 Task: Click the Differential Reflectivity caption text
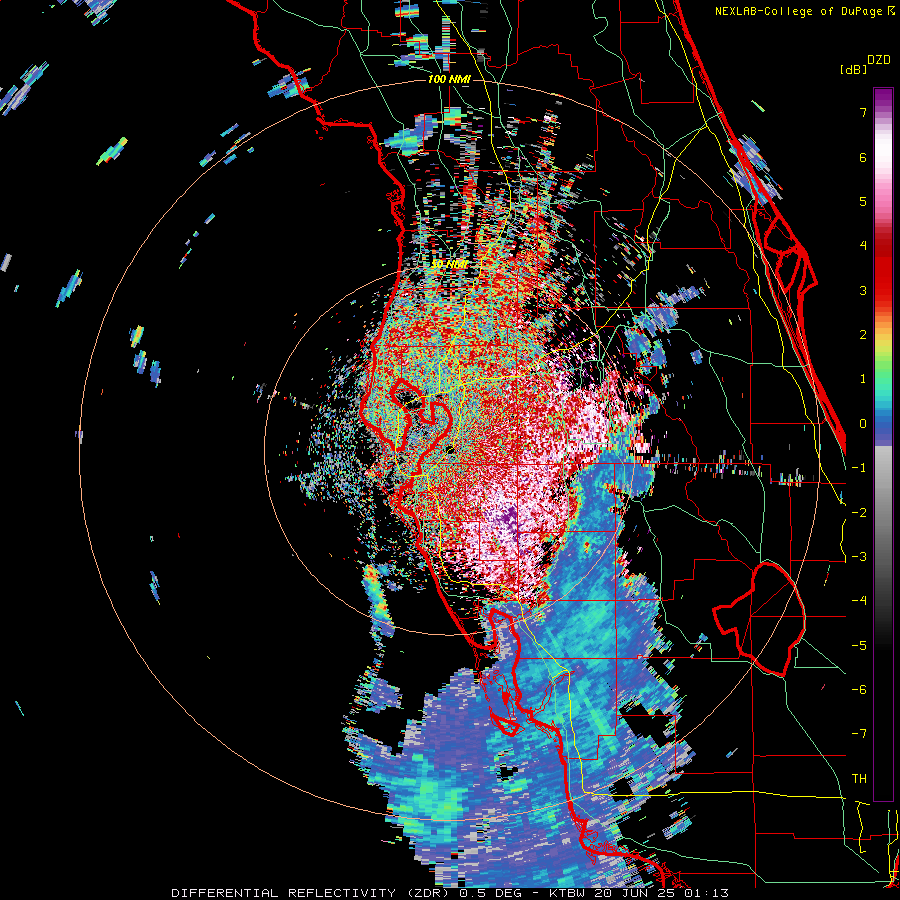450,893
